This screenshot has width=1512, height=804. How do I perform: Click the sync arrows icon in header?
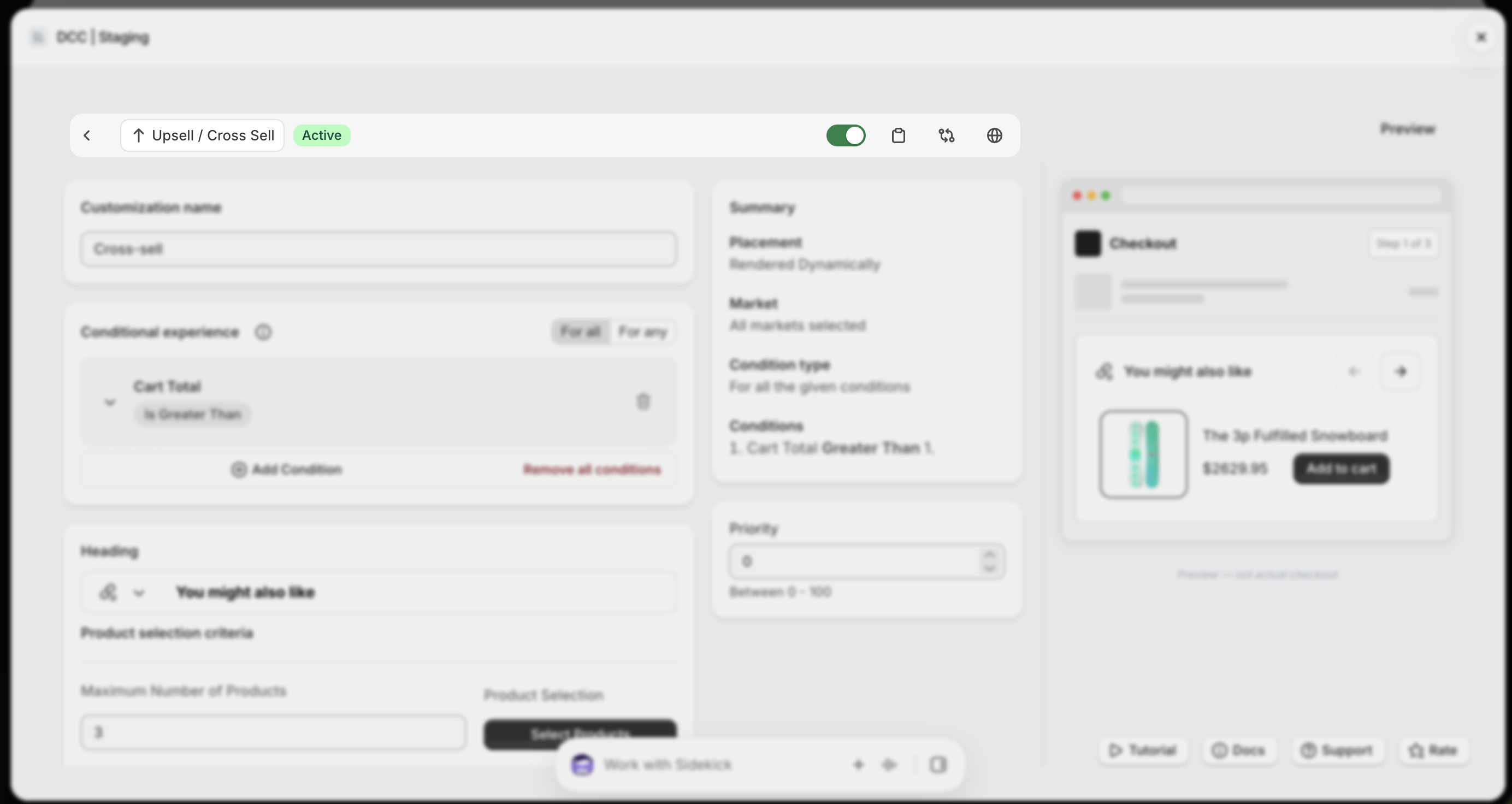click(946, 135)
